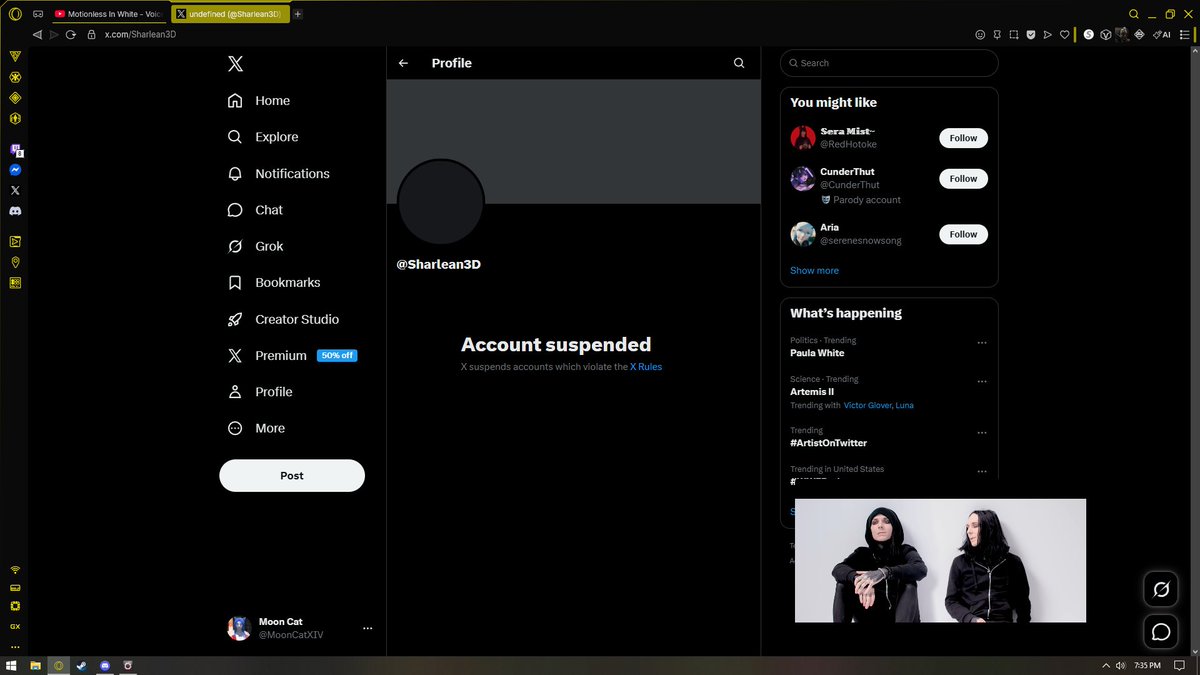Click the X logo above Home
This screenshot has height=675, width=1200.
click(235, 64)
